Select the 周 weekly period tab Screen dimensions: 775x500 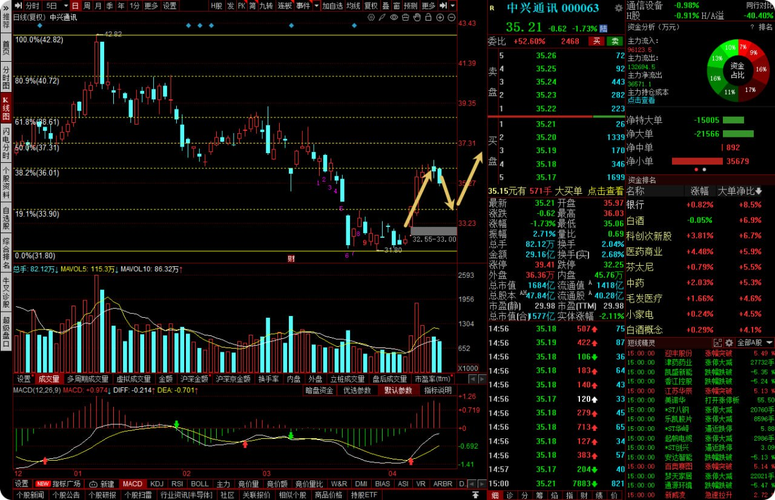tap(87, 6)
